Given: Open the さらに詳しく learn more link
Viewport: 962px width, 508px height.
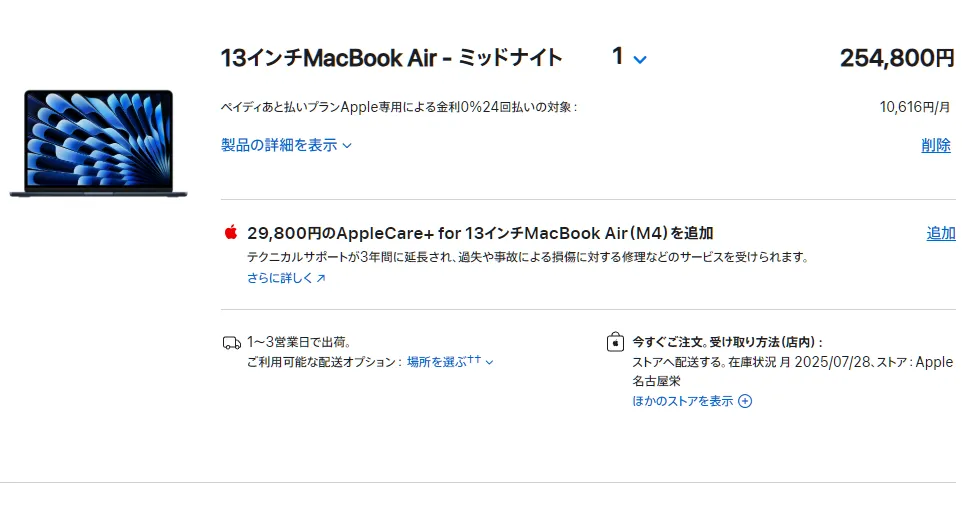Looking at the screenshot, I should click(x=286, y=278).
